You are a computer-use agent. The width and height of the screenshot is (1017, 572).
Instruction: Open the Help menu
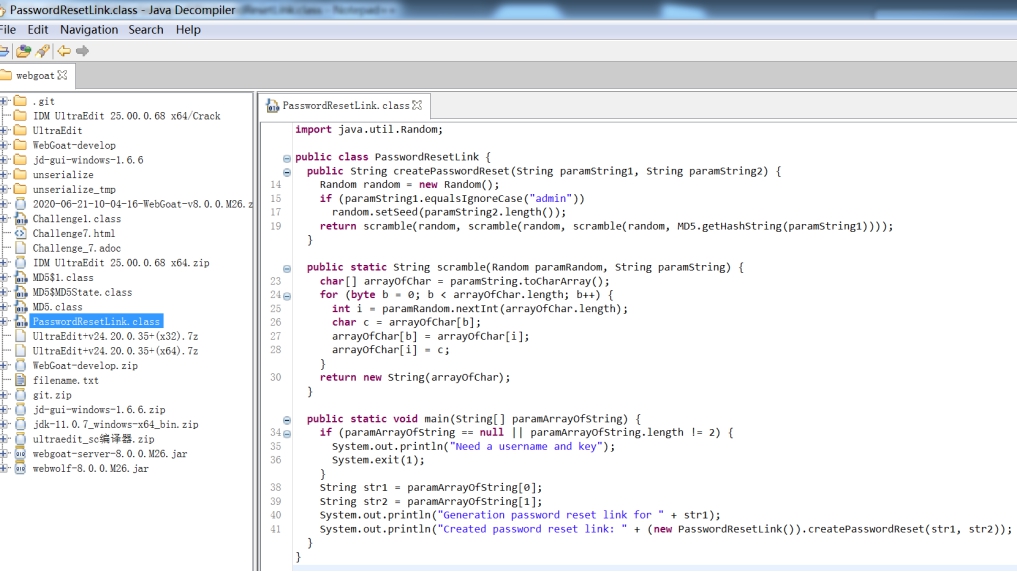[188, 30]
